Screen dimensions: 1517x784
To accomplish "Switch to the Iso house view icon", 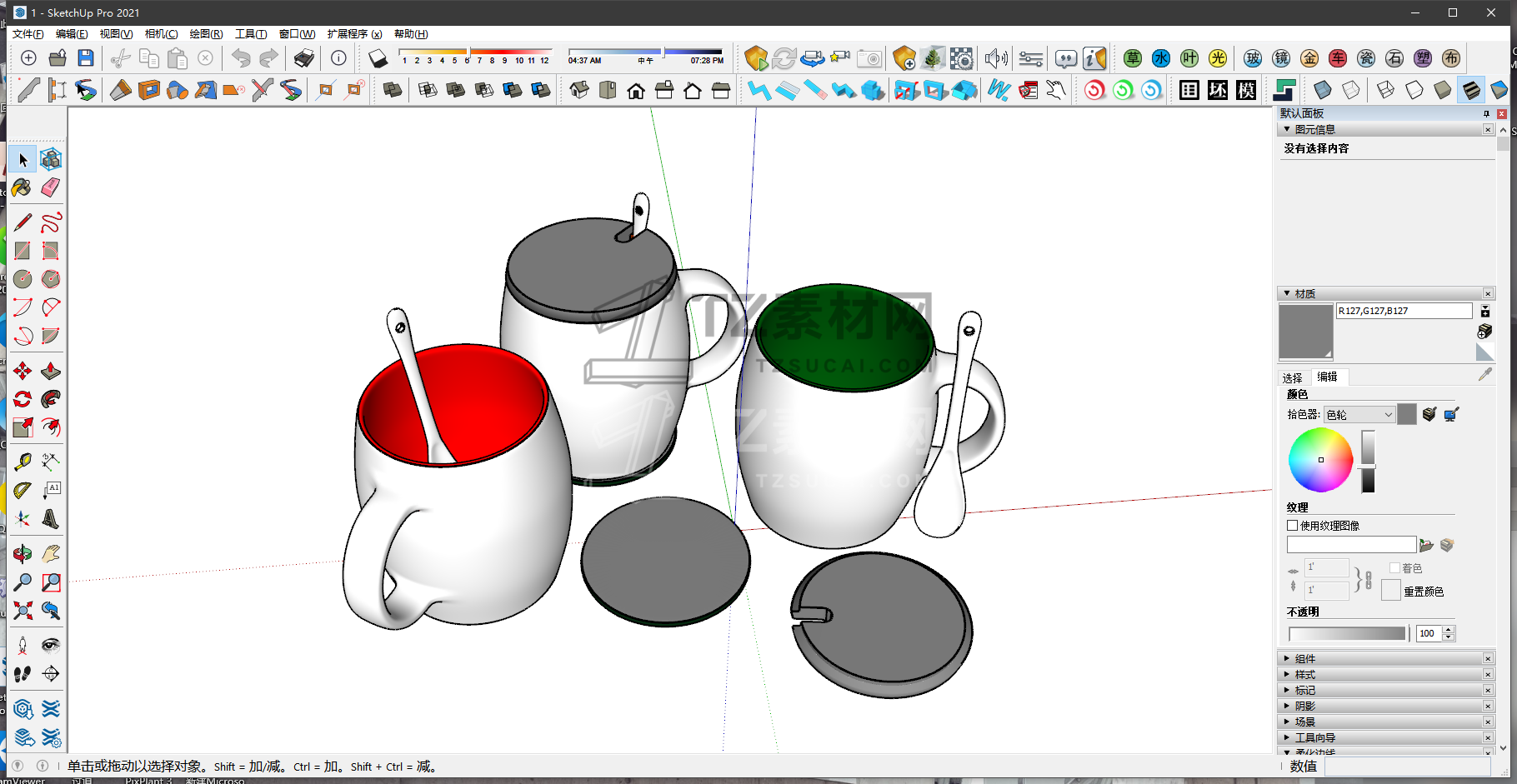I will (579, 90).
